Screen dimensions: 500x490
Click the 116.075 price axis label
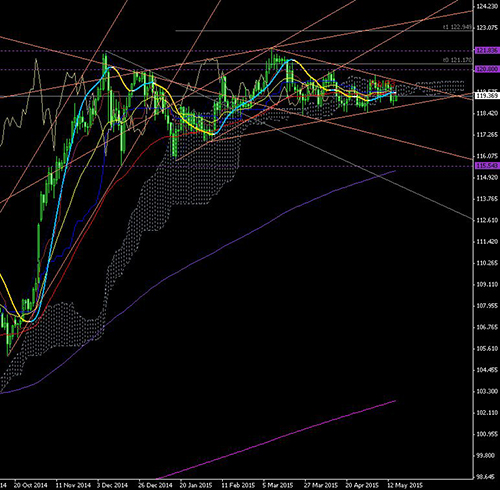(x=487, y=156)
